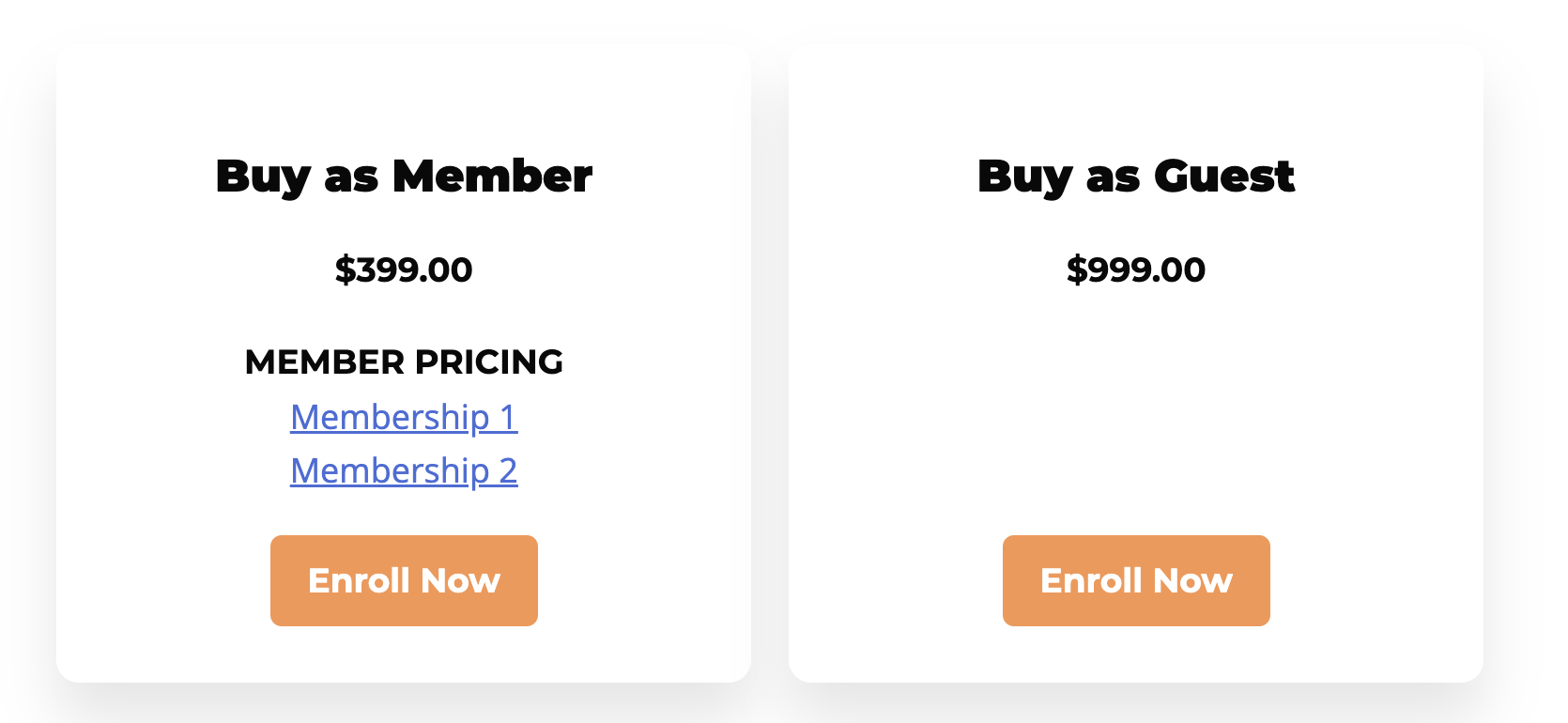Click the price shown in the member card
This screenshot has height=723, width=1568.
pyautogui.click(x=404, y=269)
